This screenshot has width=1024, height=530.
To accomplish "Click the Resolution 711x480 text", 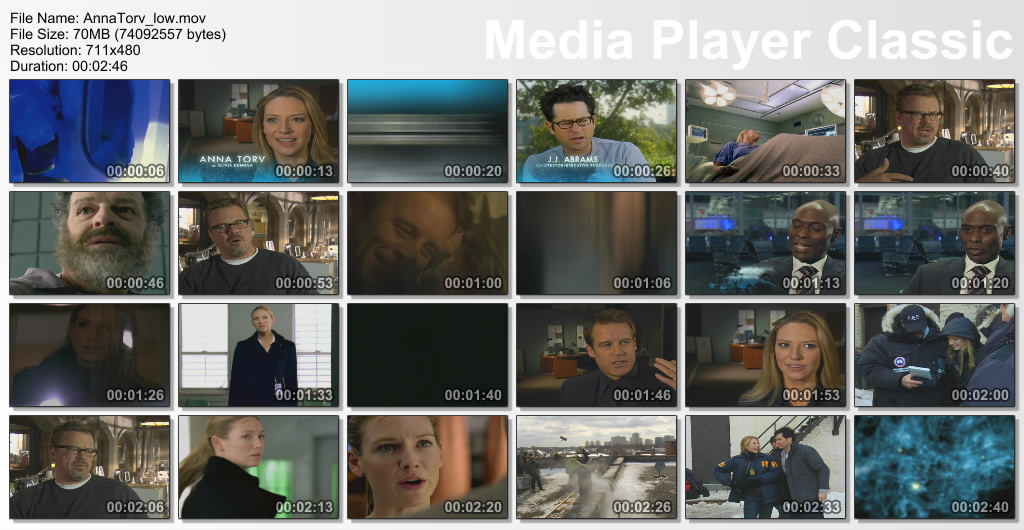I will click(x=75, y=50).
